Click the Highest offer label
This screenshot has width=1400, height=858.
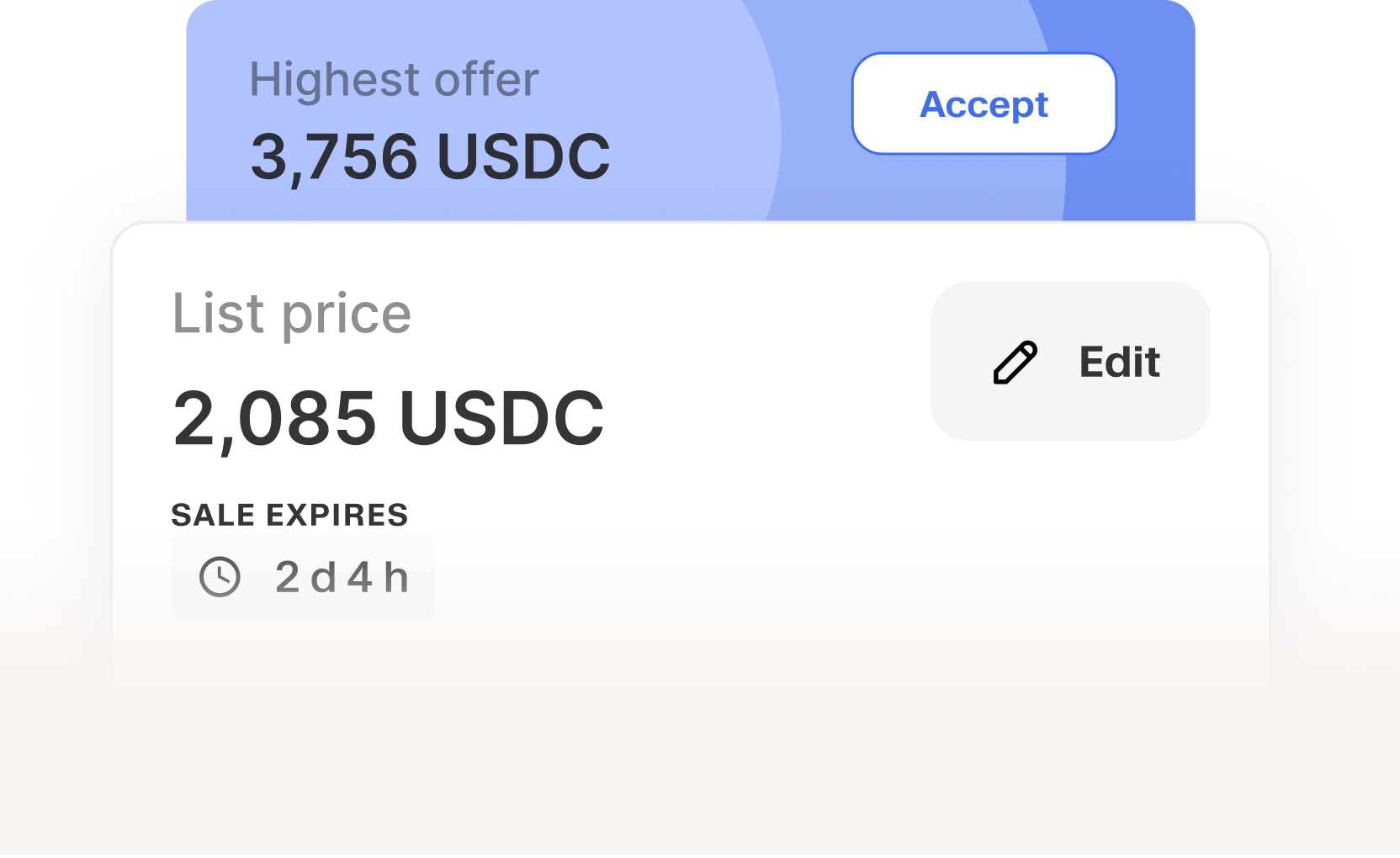pyautogui.click(x=394, y=81)
